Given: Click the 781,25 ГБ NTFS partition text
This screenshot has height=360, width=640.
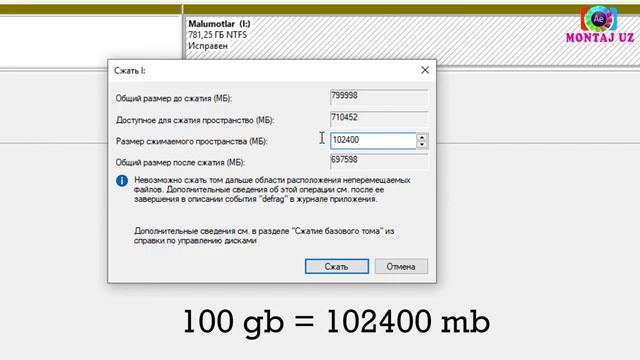Looking at the screenshot, I should tap(217, 35).
